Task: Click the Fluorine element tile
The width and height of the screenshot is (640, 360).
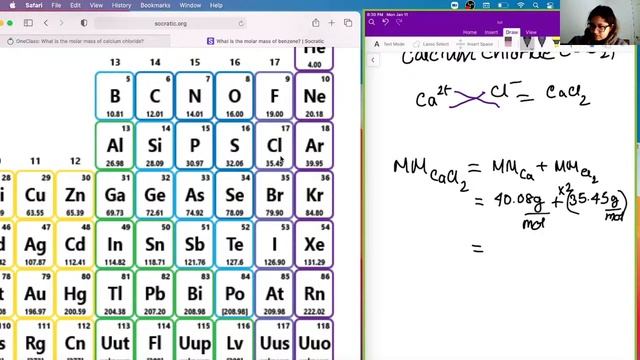Action: [x=274, y=96]
